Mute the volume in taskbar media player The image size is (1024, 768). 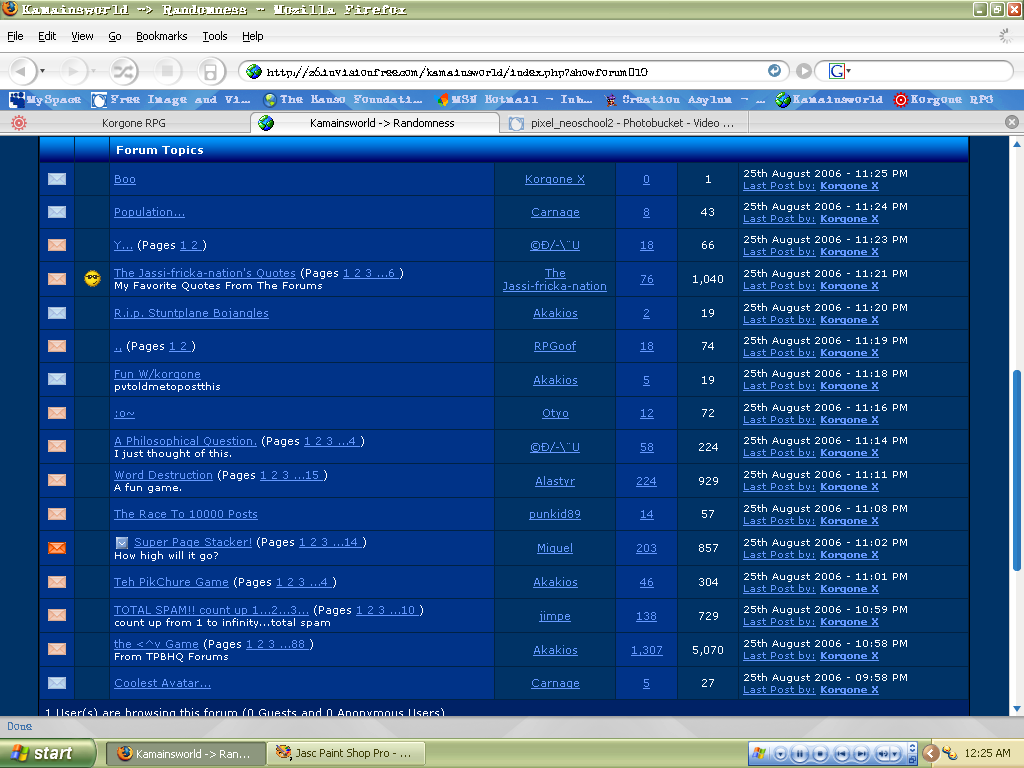(x=882, y=754)
